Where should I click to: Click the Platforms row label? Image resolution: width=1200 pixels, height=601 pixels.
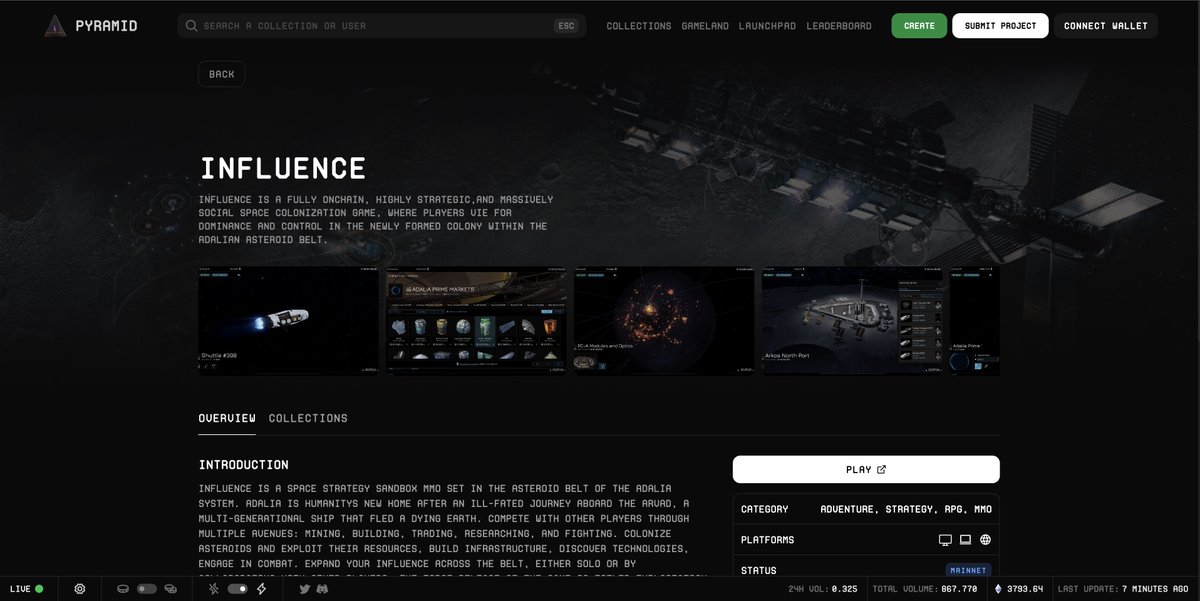click(x=767, y=540)
